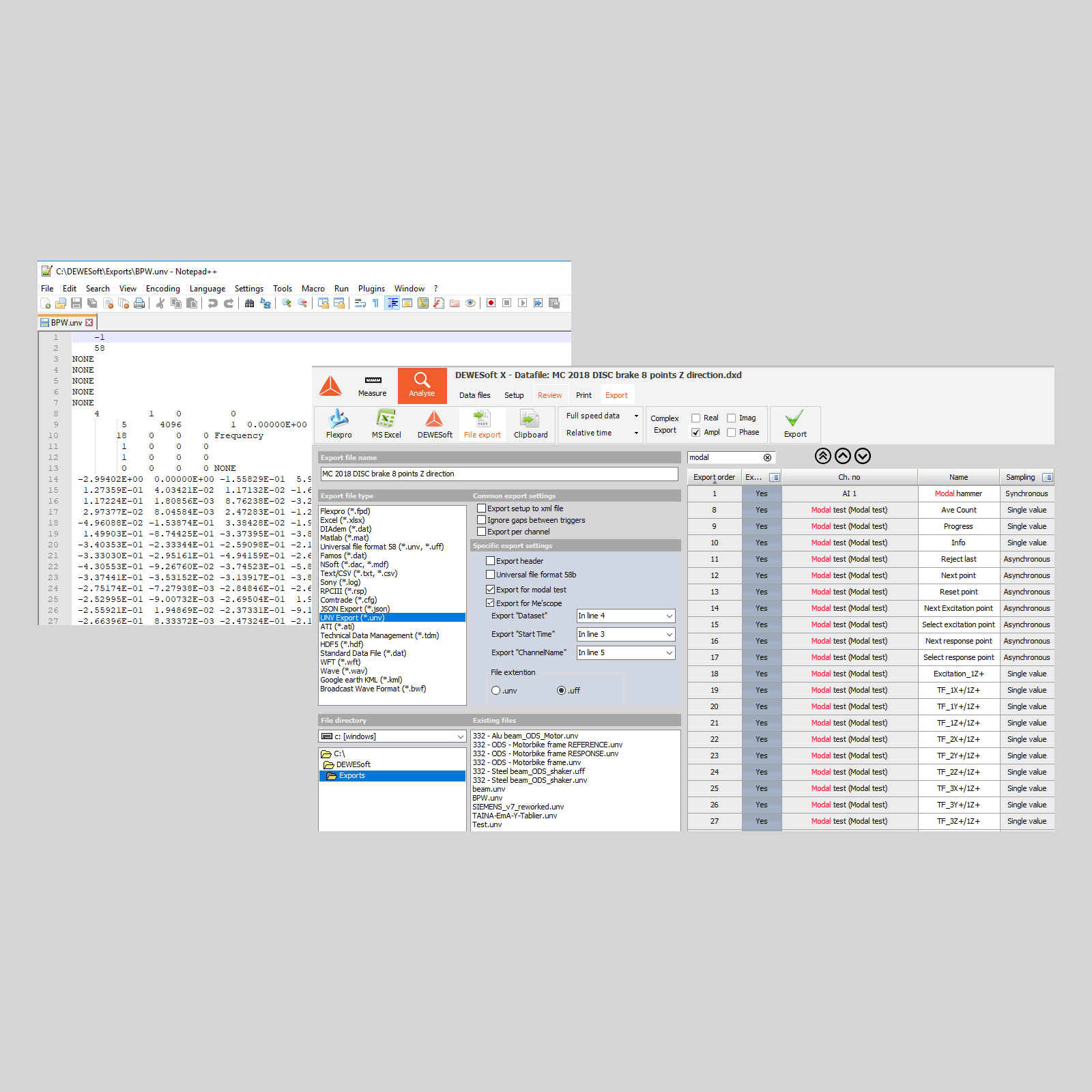Image resolution: width=1092 pixels, height=1092 pixels.
Task: Check Universal file format 58b
Action: [x=490, y=575]
